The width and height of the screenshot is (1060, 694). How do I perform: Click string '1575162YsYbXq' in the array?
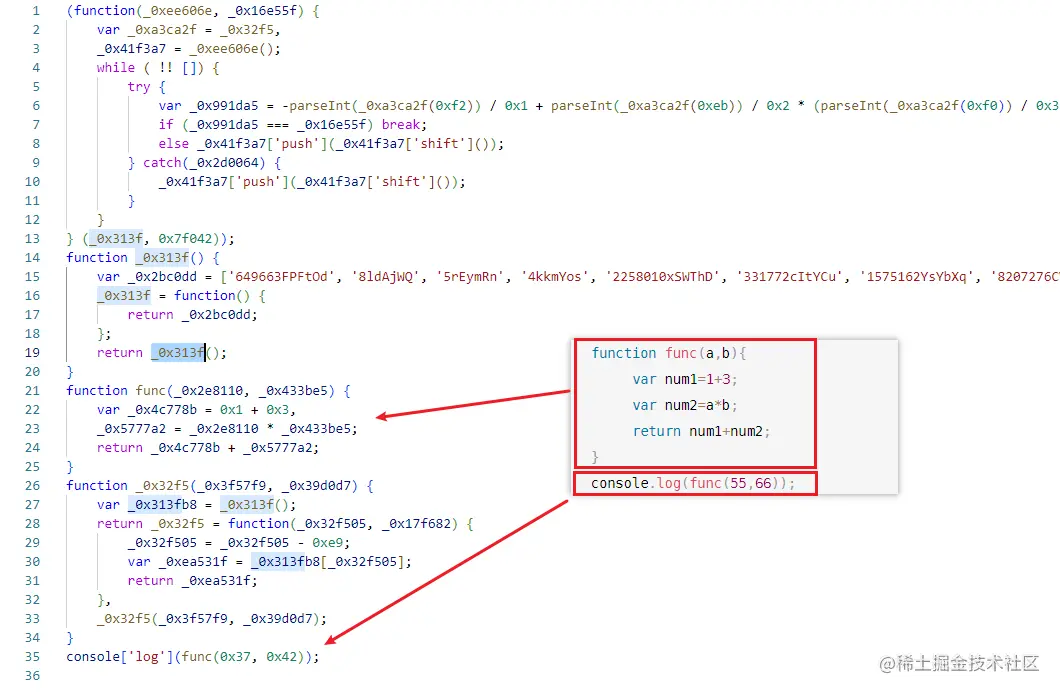pos(917,277)
